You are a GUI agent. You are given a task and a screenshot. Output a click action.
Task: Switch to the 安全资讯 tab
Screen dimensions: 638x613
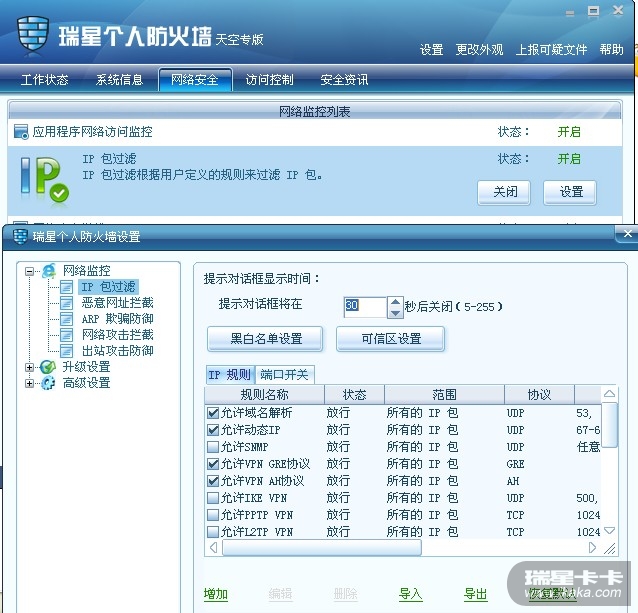(x=344, y=80)
